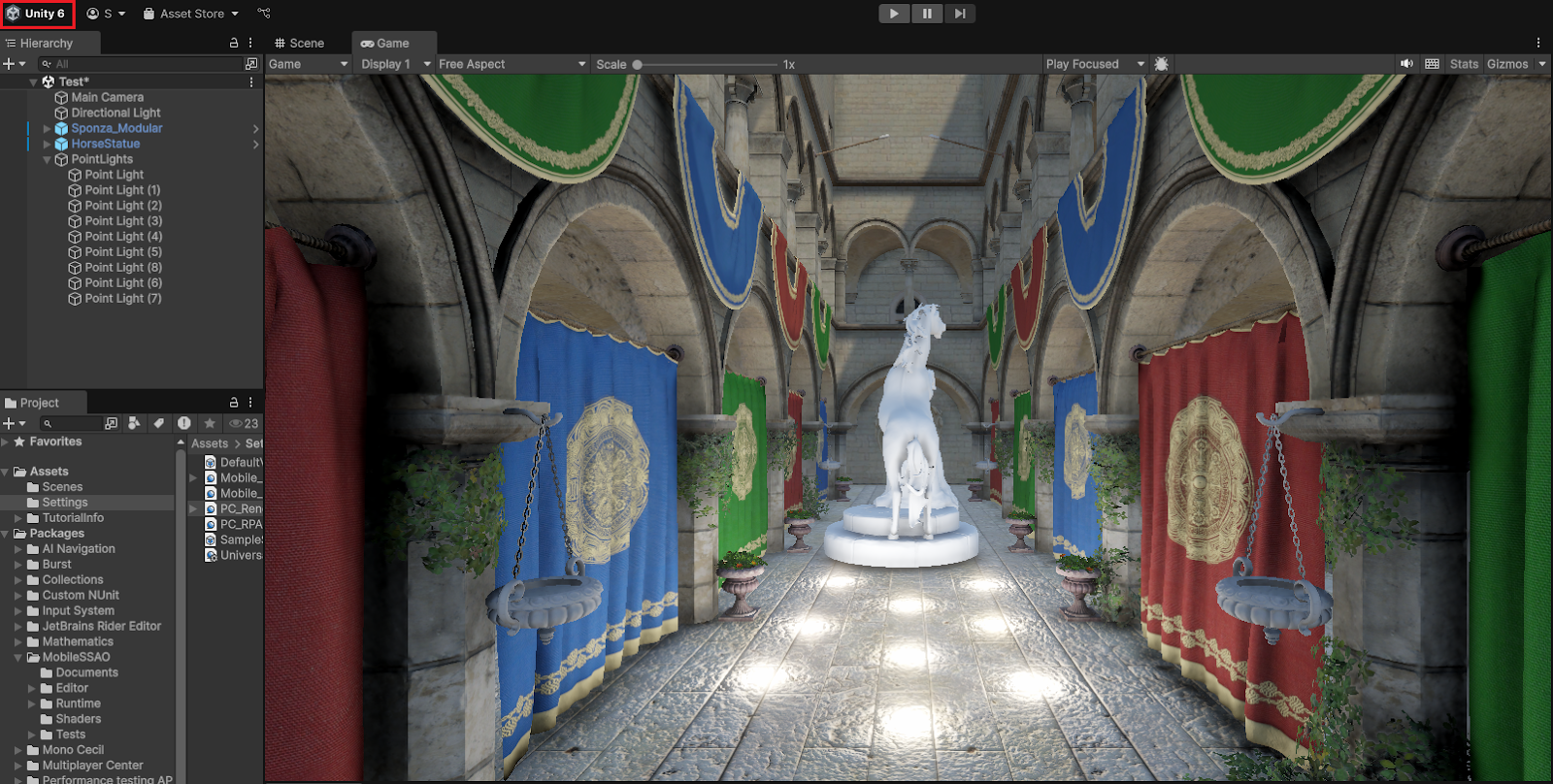Open HorseStatue prefab arrow on right
Viewport: 1553px width, 784px height.
256,145
